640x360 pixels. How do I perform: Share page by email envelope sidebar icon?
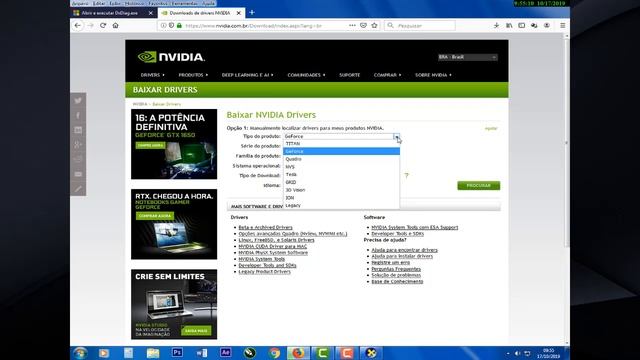pyautogui.click(x=78, y=174)
